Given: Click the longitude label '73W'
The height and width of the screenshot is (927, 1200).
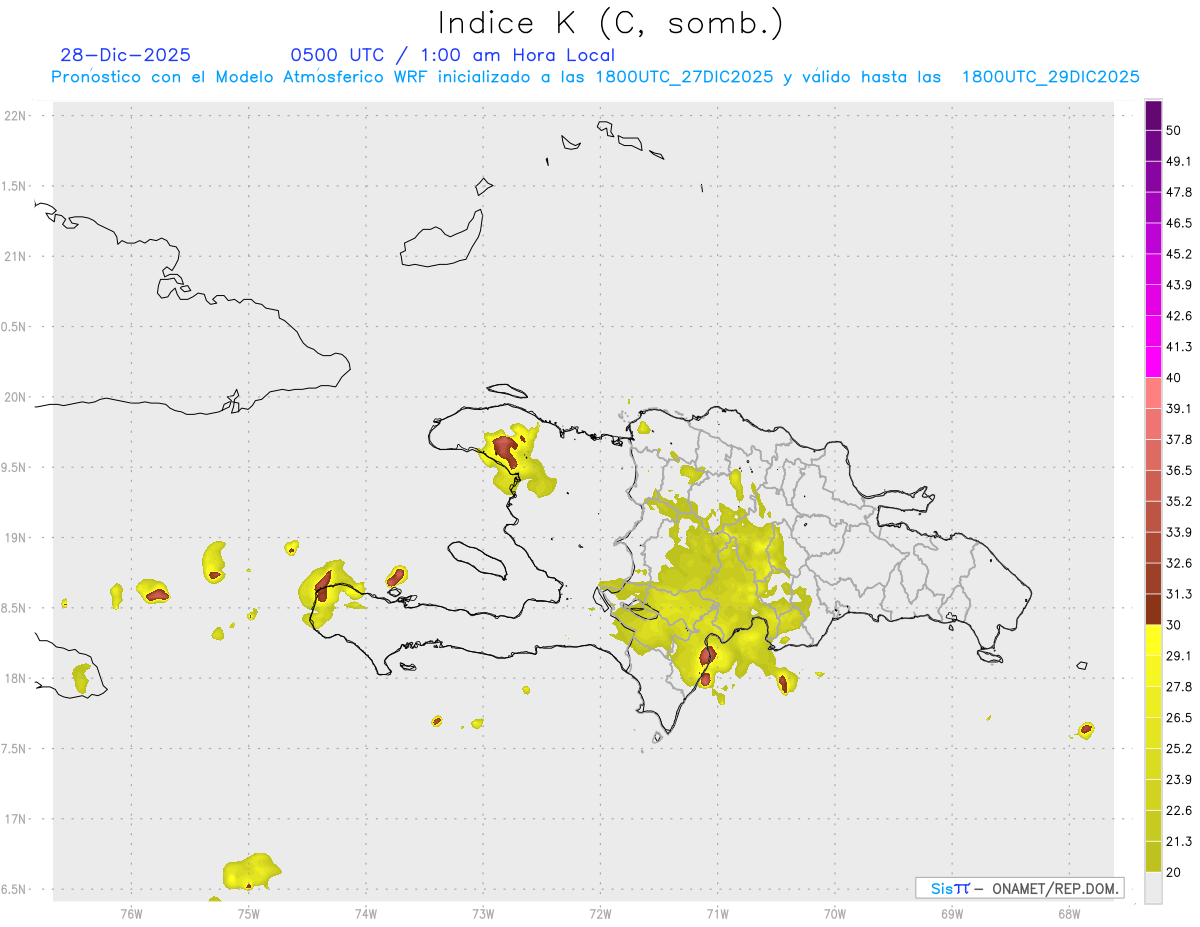Looking at the screenshot, I should click(483, 913).
